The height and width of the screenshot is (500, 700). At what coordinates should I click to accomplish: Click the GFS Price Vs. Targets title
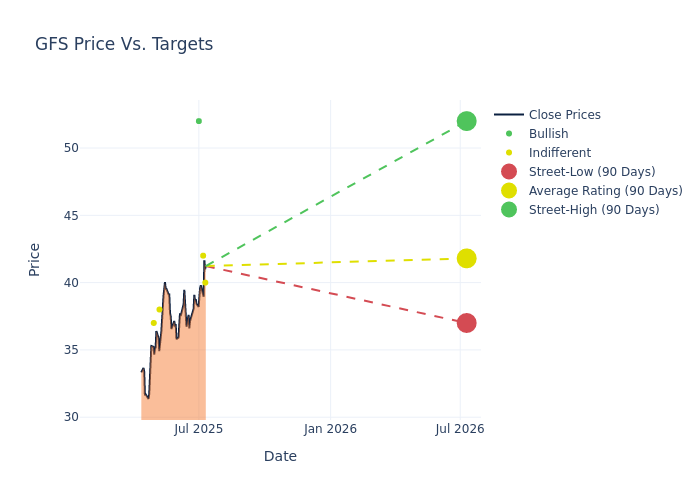[124, 44]
